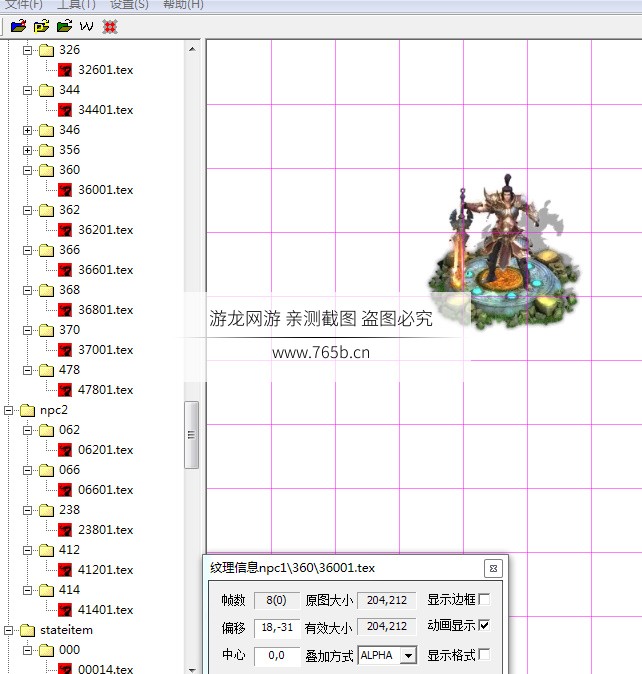Select the 36601.tex file icon
The width and height of the screenshot is (642, 674).
pos(65,270)
